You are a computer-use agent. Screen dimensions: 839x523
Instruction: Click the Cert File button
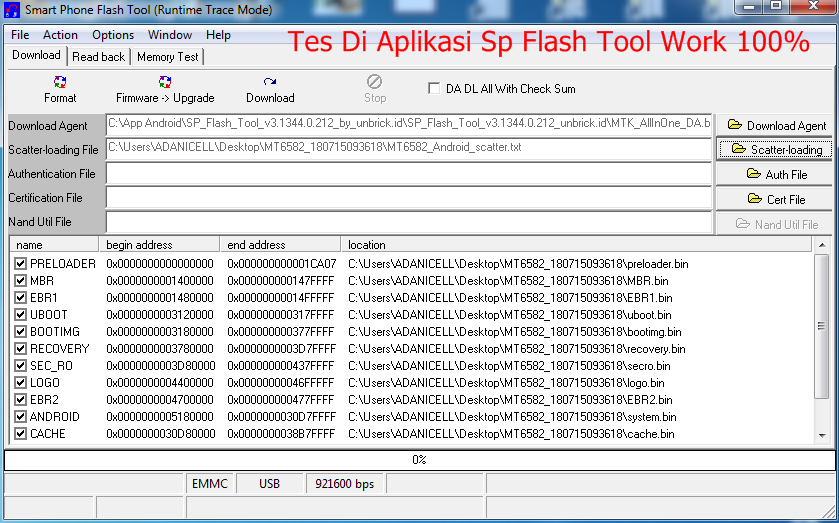pyautogui.click(x=774, y=199)
